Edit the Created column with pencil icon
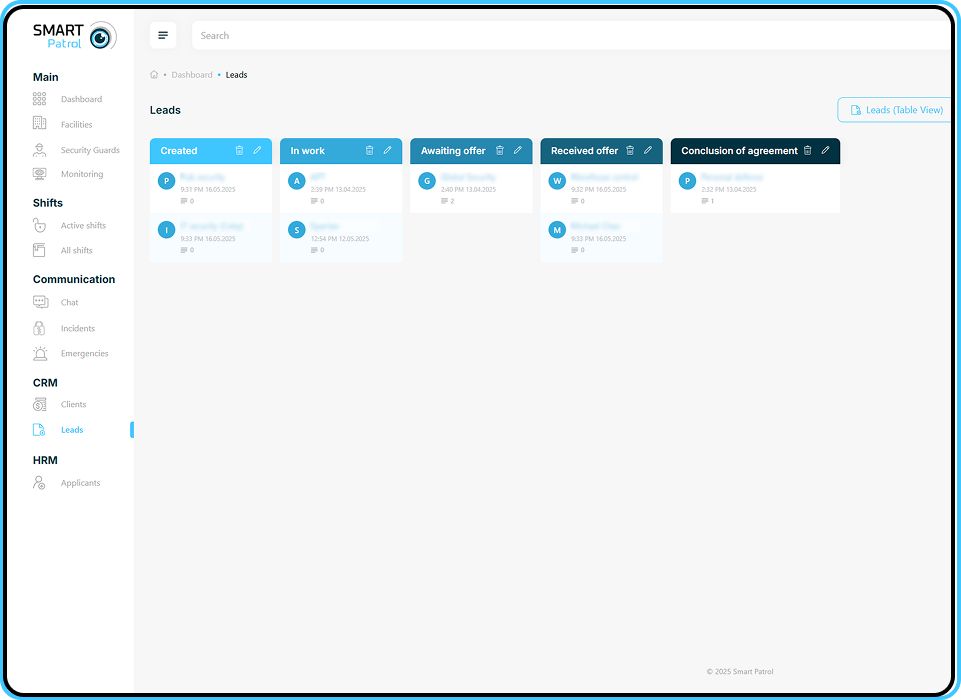This screenshot has width=961, height=700. (x=257, y=151)
